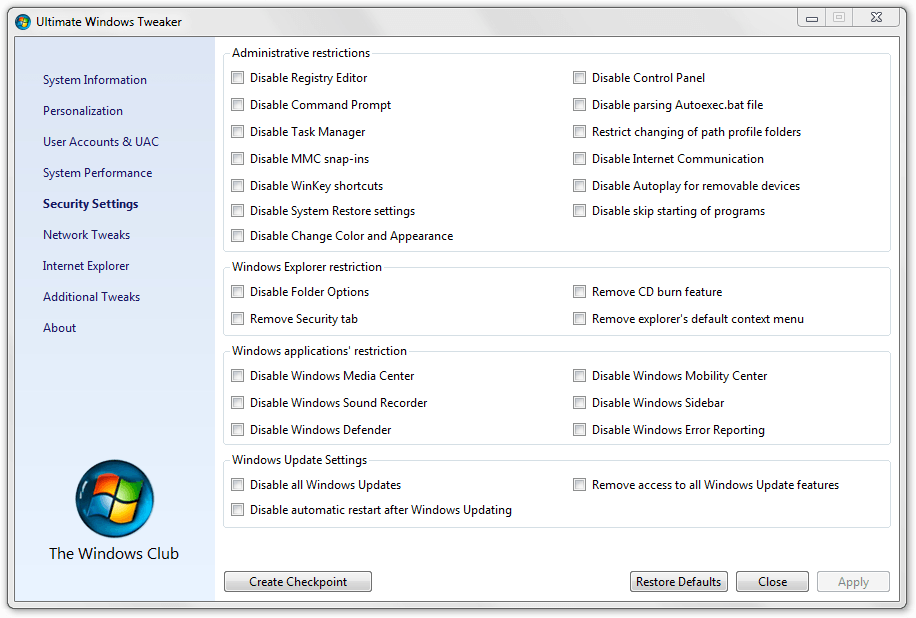Check Disable Windows Media Center
The image size is (916, 618).
pyautogui.click(x=237, y=376)
